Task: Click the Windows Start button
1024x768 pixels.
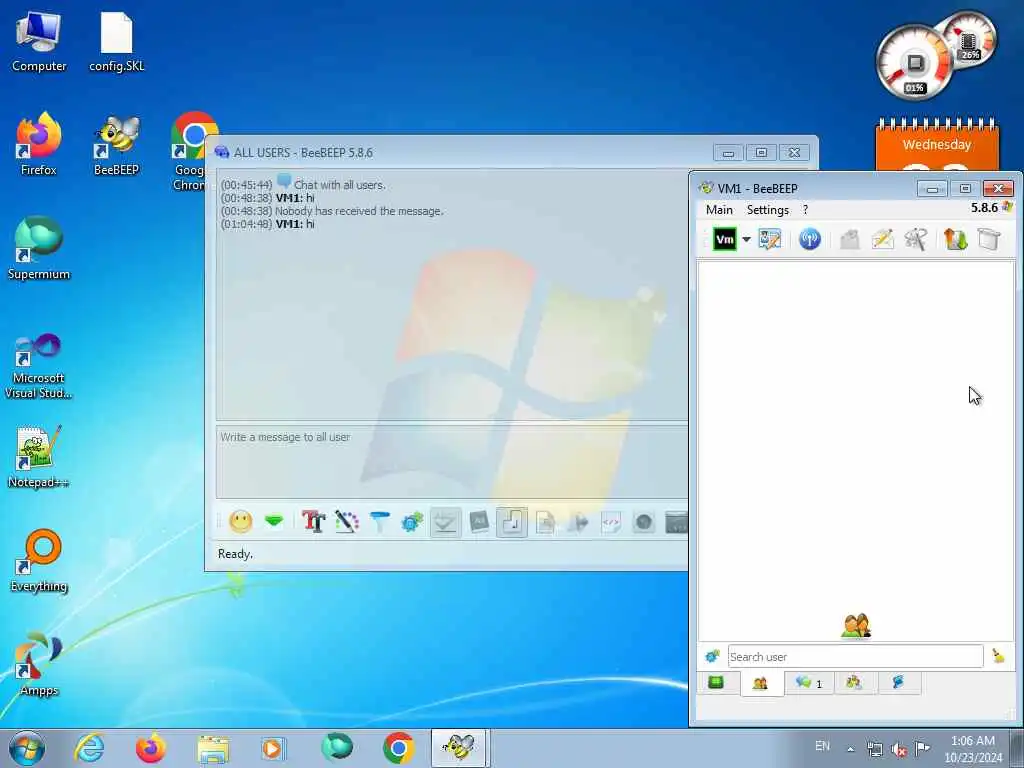Action: [x=27, y=748]
